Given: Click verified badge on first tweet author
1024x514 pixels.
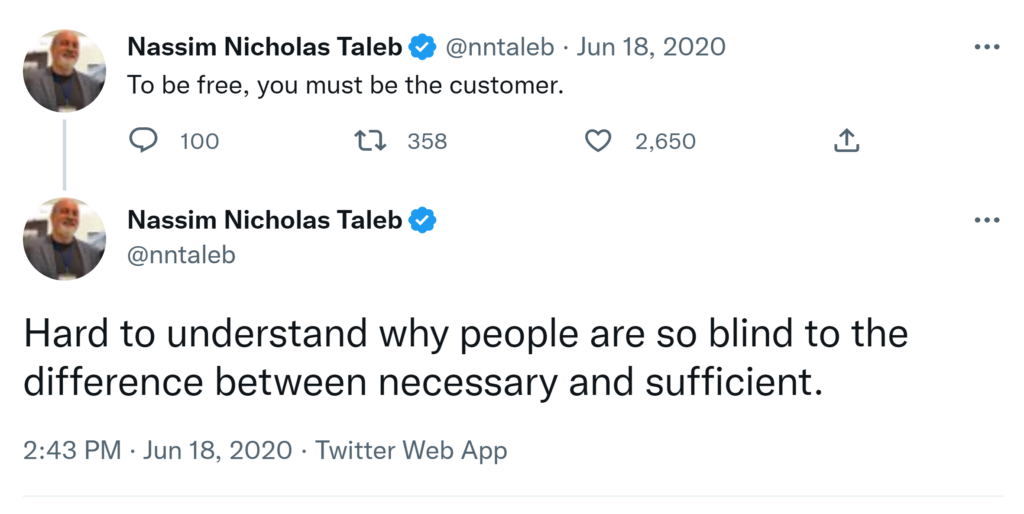Looking at the screenshot, I should pos(423,47).
